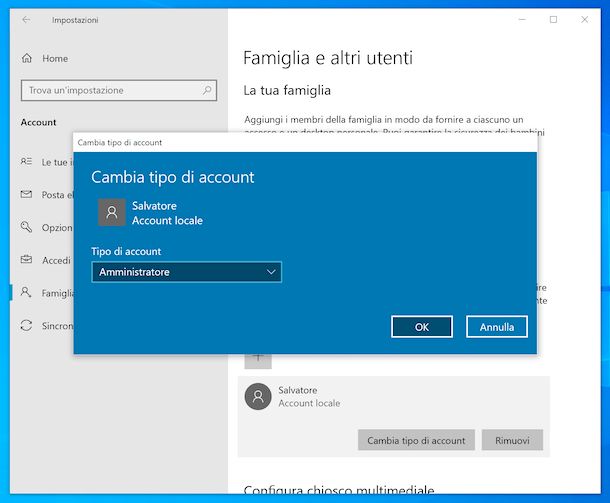Click the magnifier icon in search box
610x503 pixels.
click(x=207, y=90)
